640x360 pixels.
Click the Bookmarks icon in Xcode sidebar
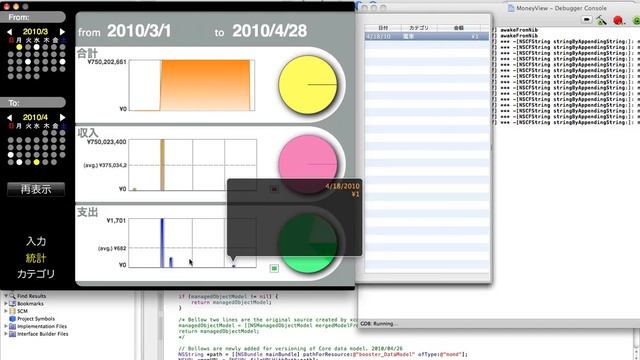12,303
